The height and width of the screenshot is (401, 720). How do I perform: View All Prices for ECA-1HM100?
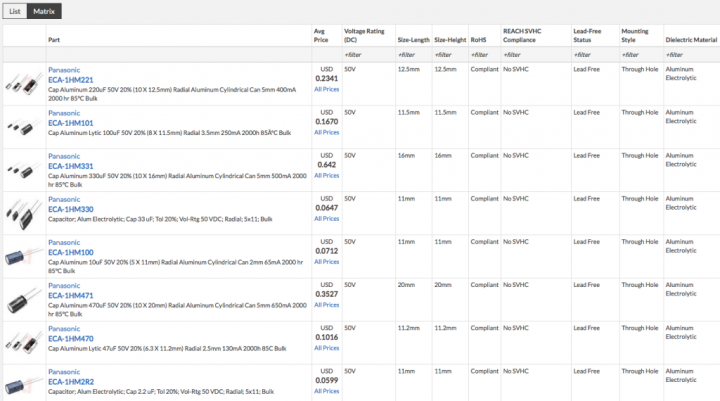point(326,262)
